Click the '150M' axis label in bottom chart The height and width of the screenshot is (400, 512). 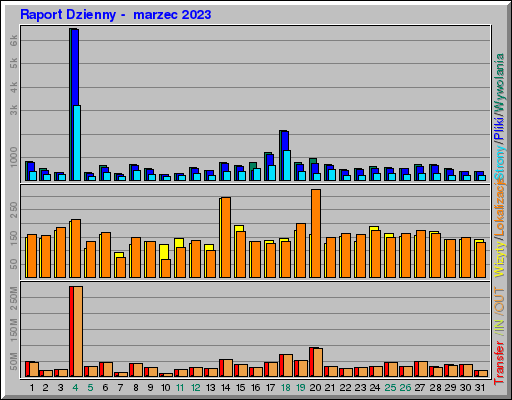pyautogui.click(x=14, y=330)
